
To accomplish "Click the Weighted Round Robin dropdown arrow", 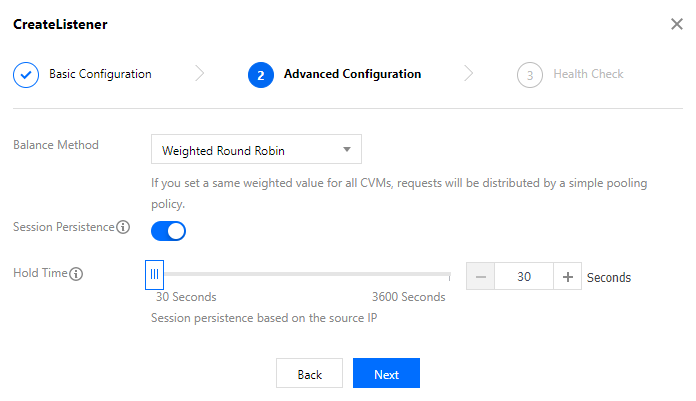I will point(346,150).
